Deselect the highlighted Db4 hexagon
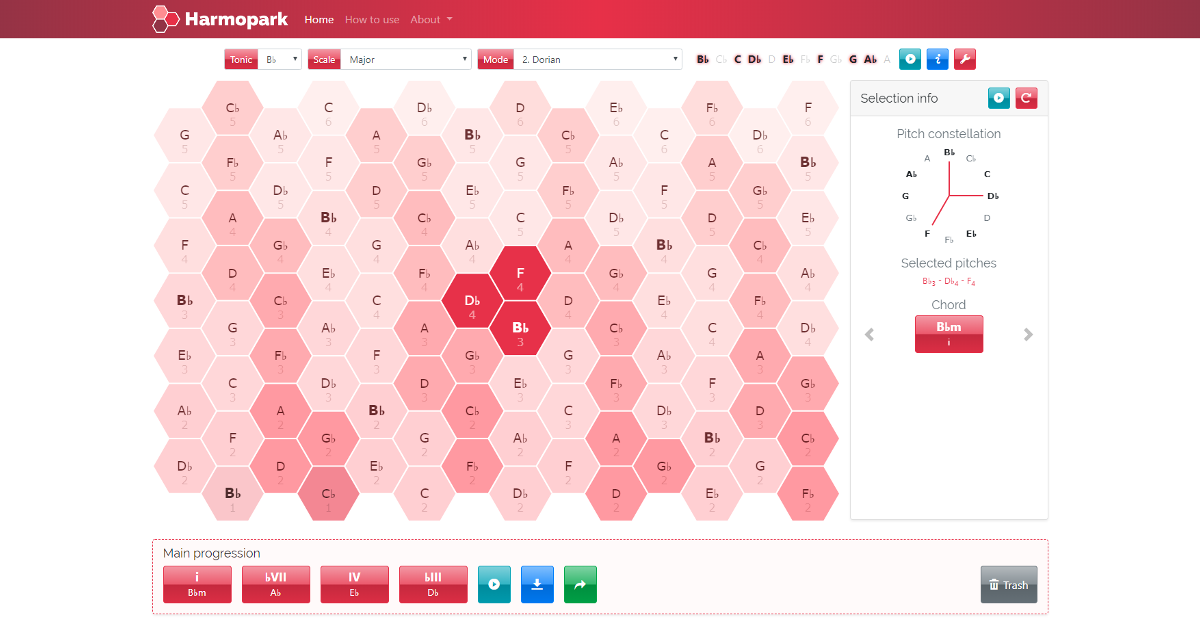The height and width of the screenshot is (630, 1200). [x=472, y=301]
